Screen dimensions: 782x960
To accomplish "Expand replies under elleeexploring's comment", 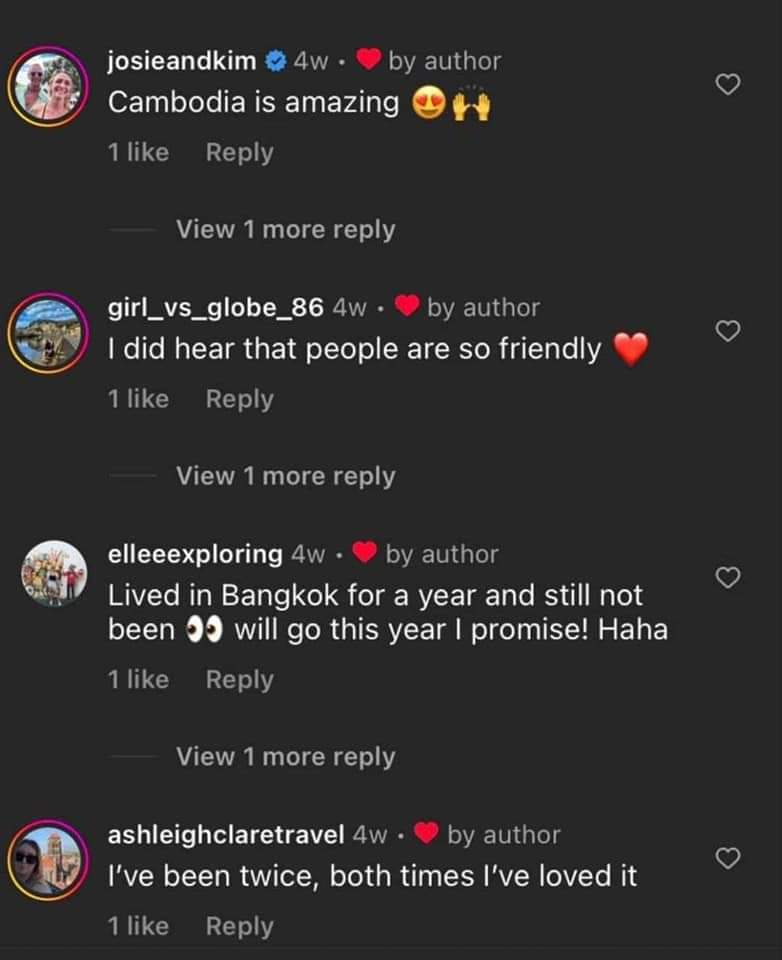I will [x=285, y=757].
